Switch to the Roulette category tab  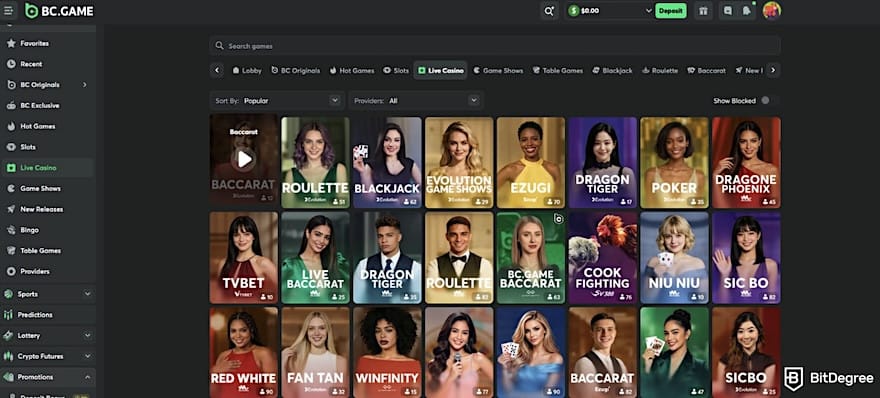click(x=660, y=71)
